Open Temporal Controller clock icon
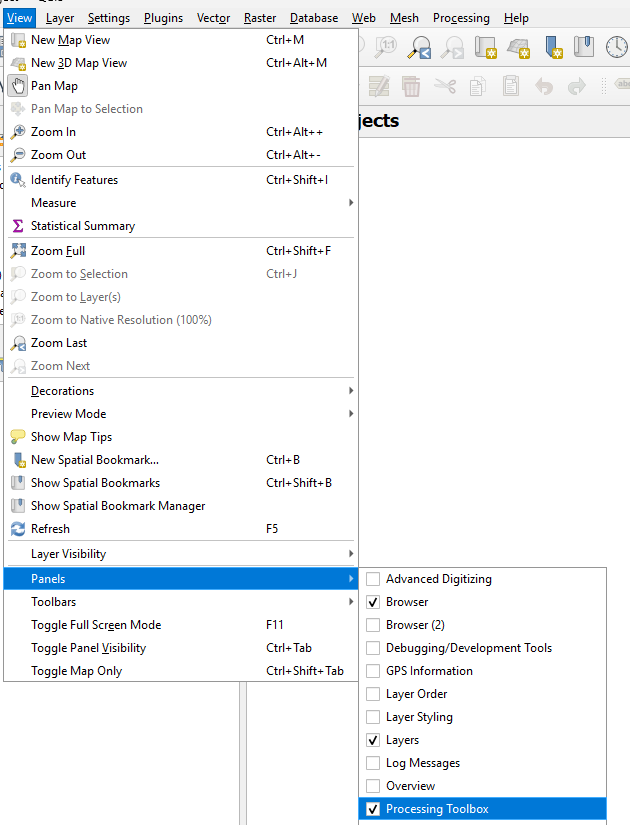Image resolution: width=630 pixels, height=825 pixels. click(616, 47)
